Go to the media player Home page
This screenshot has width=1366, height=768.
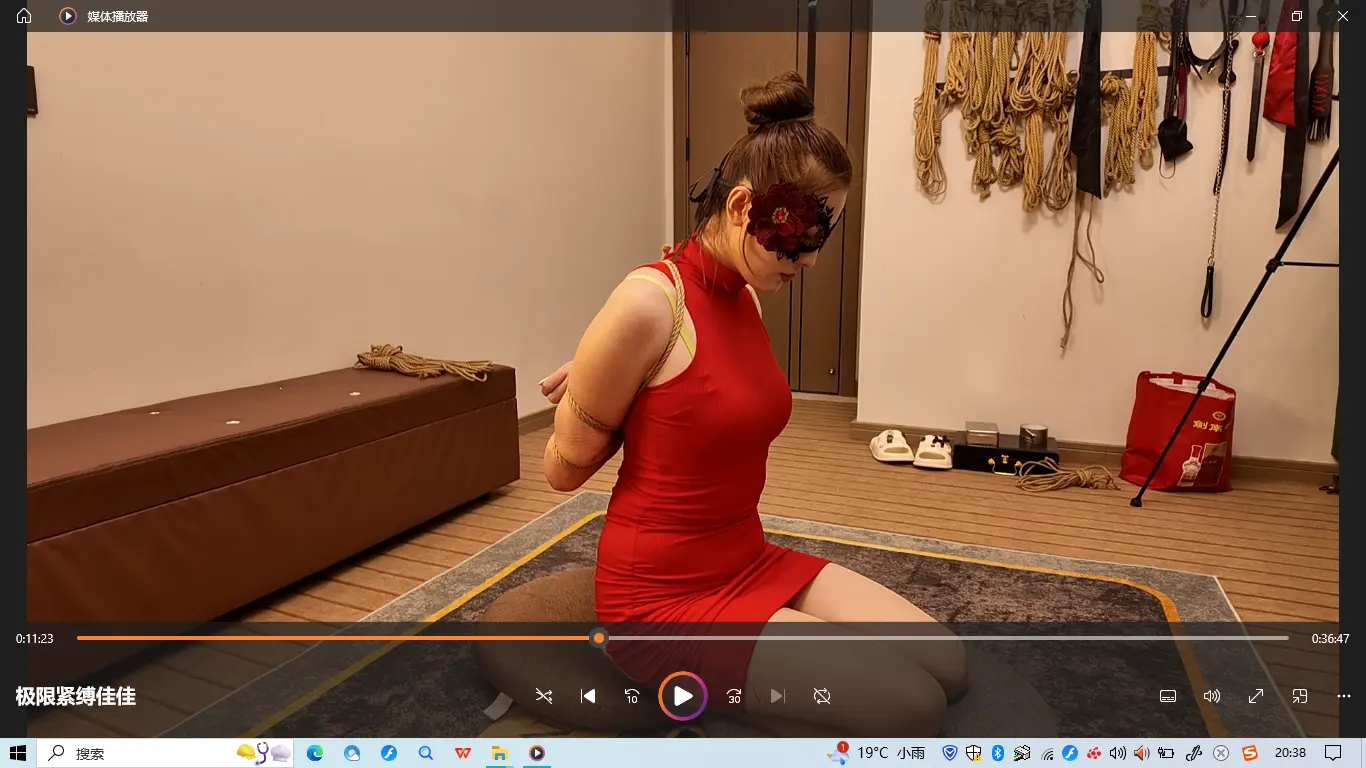[x=24, y=16]
